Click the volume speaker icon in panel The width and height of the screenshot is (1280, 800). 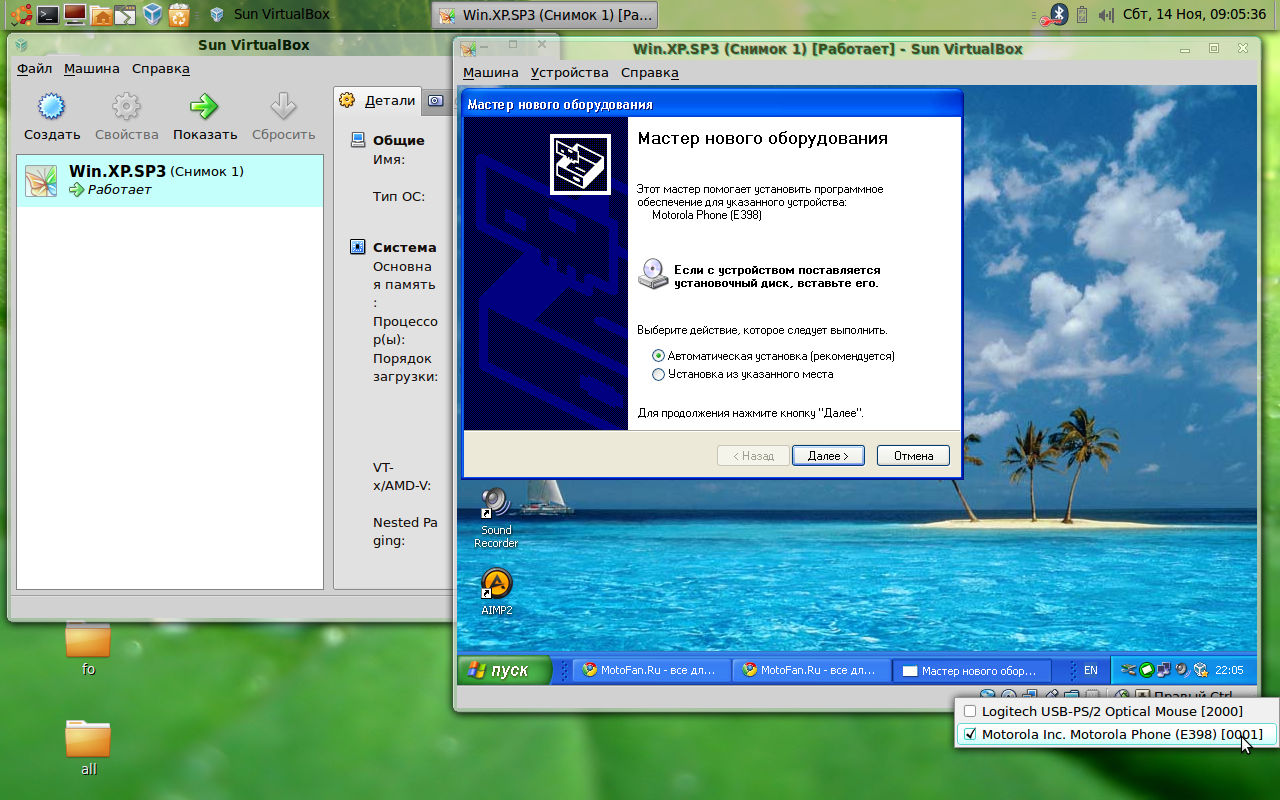pos(1106,15)
